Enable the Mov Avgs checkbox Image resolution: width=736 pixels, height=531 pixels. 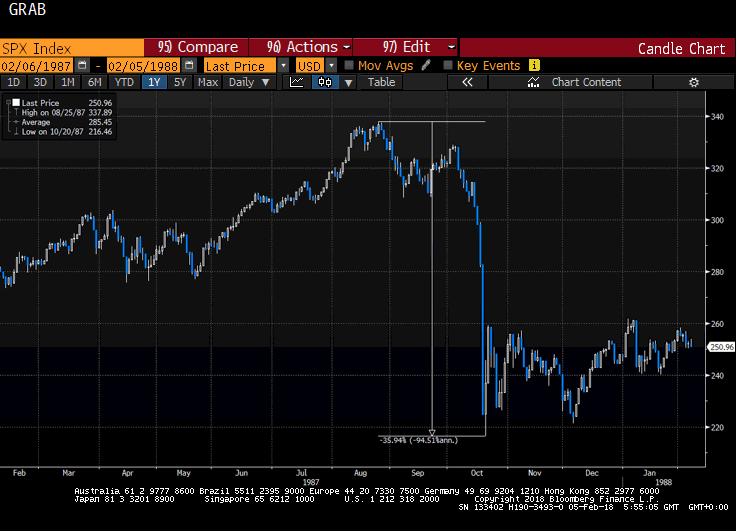coord(349,65)
